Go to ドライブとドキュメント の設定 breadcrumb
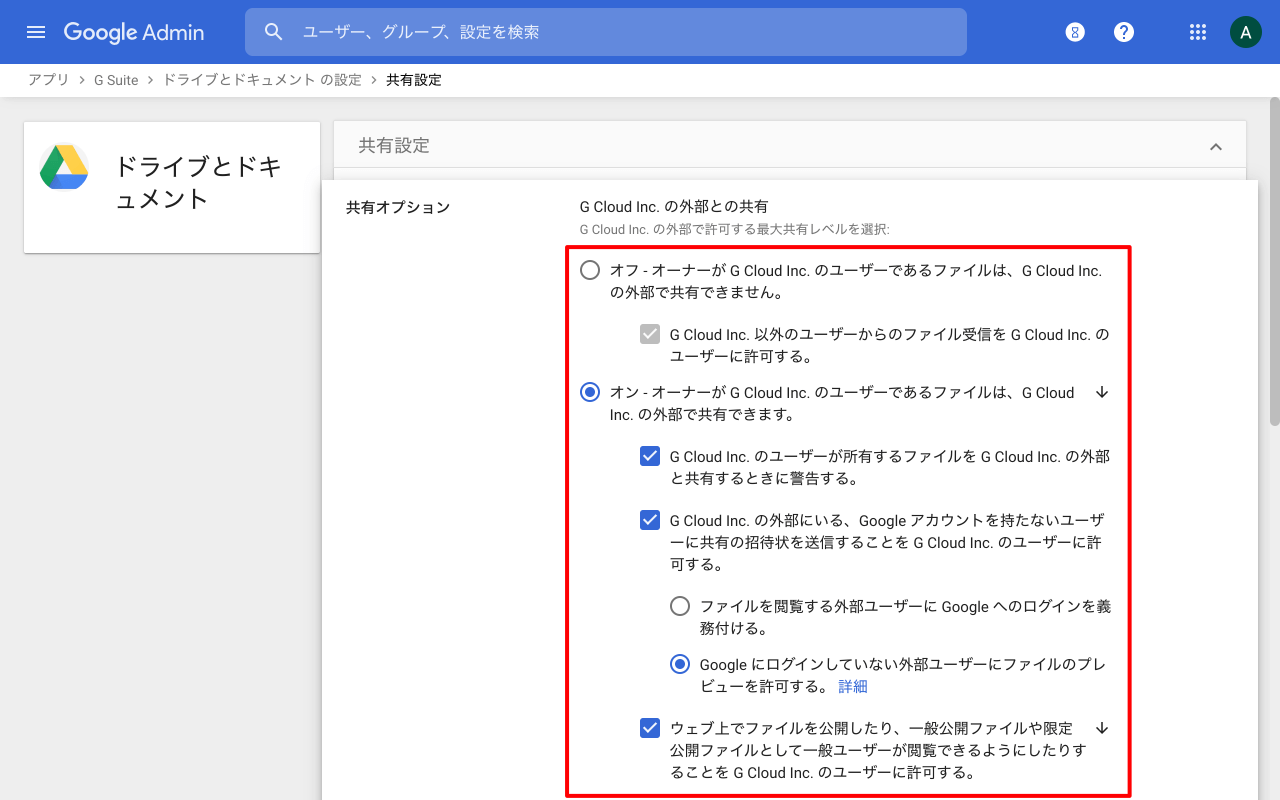Viewport: 1280px width, 800px height. point(262,80)
